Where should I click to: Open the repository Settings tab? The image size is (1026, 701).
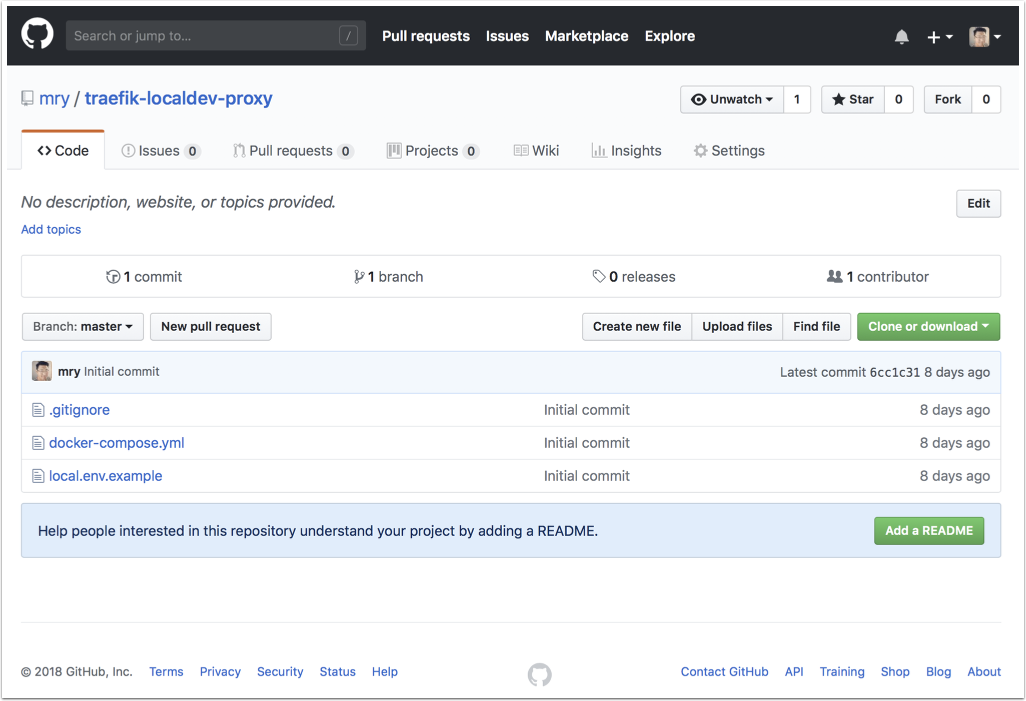[x=729, y=151]
